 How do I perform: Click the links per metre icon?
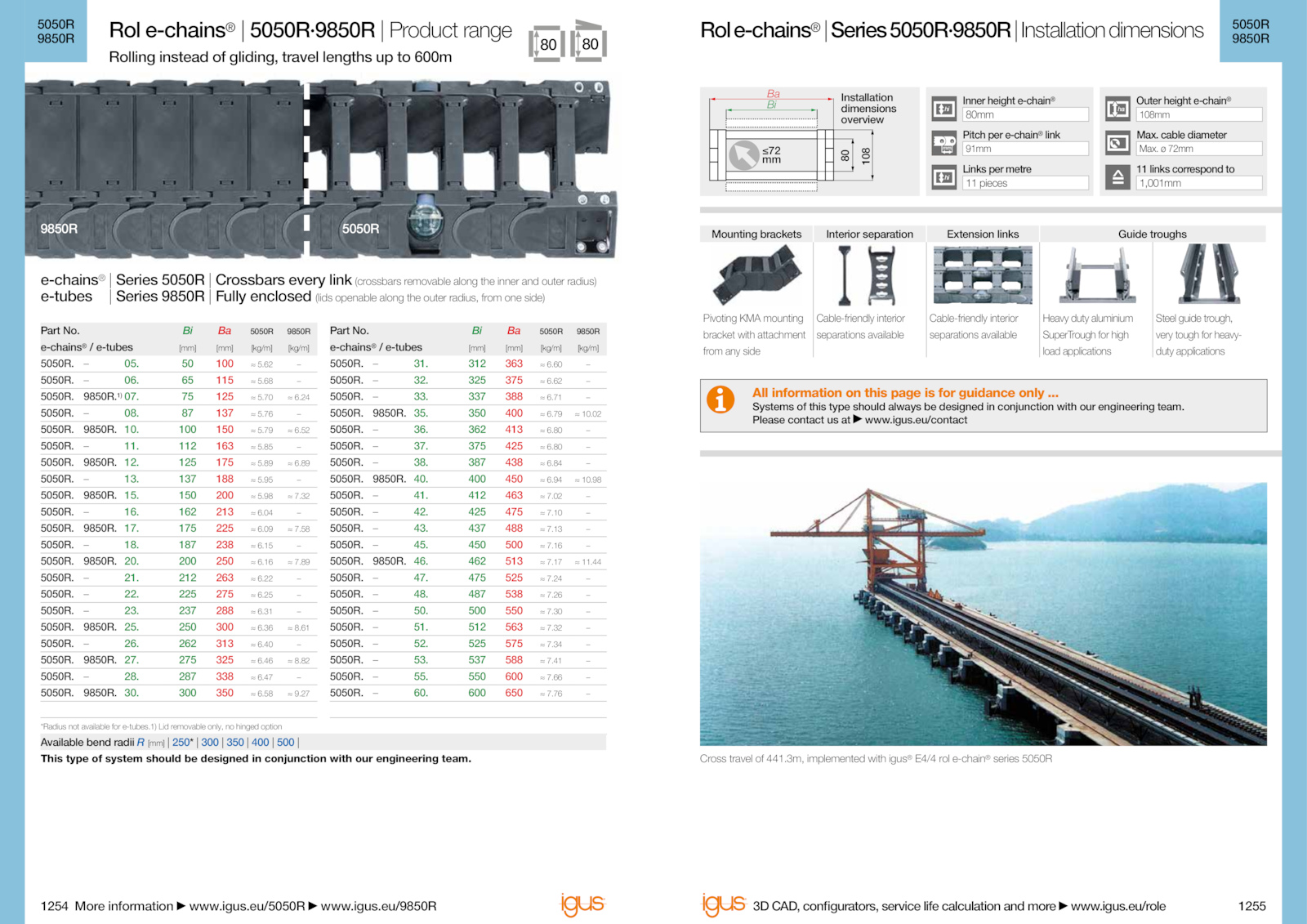click(x=944, y=177)
